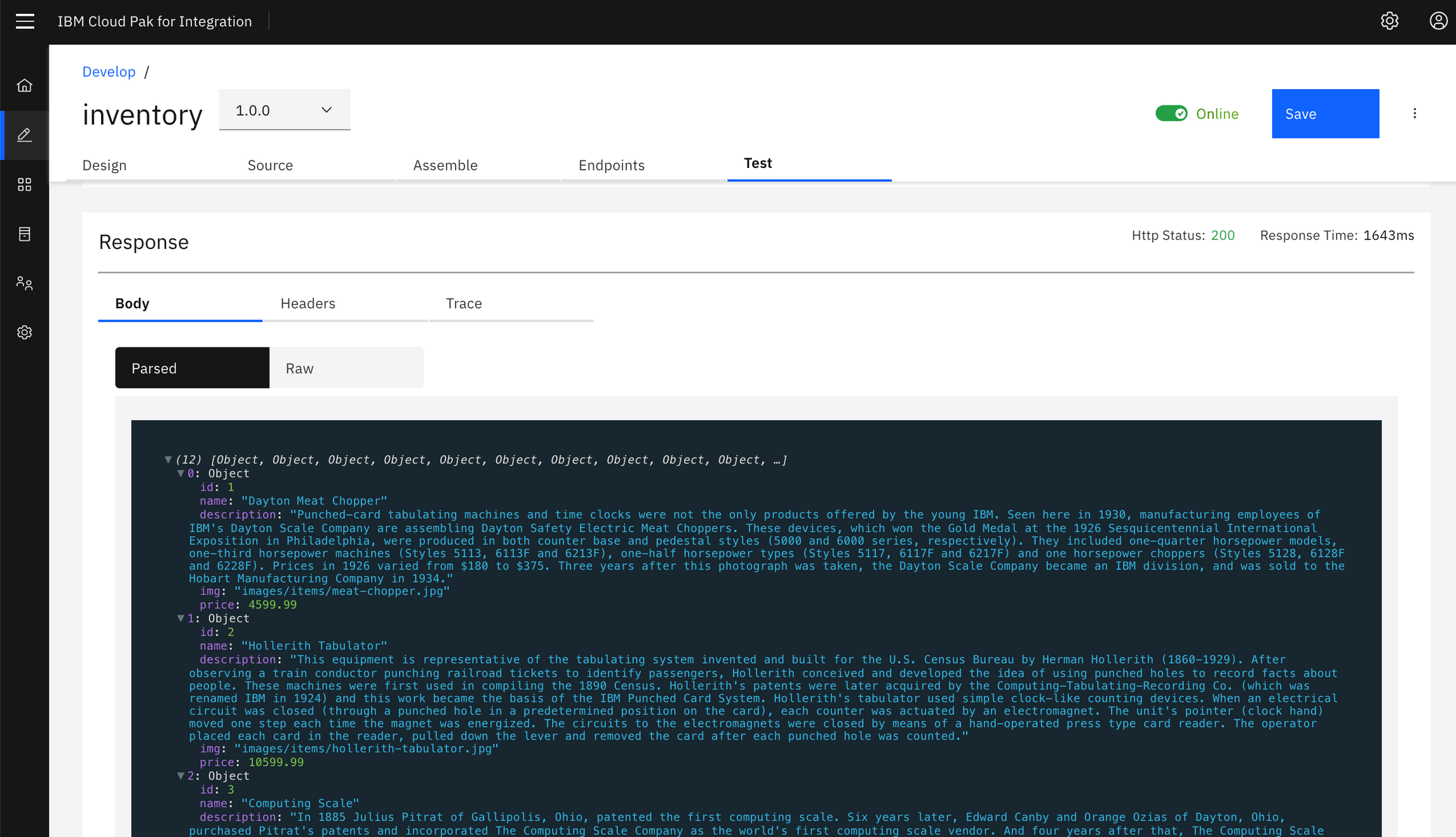Open the three-dot overflow menu
1456x837 pixels.
pos(1414,113)
